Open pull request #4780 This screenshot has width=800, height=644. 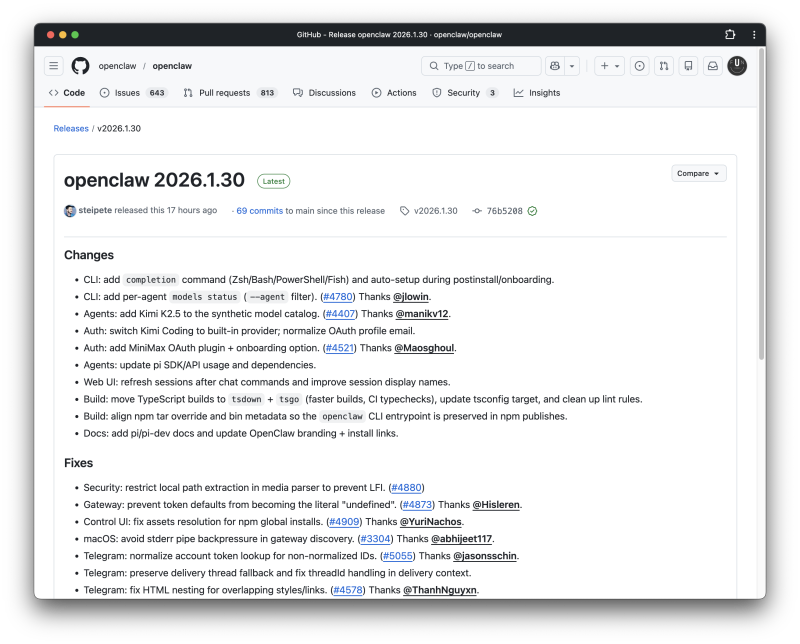(x=338, y=297)
